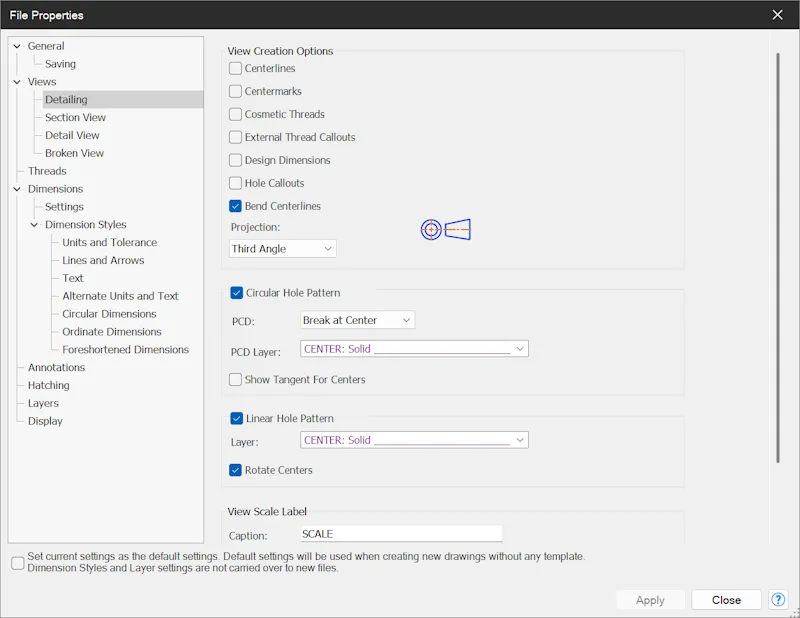
Task: Open the help question mark icon
Action: coord(778,600)
